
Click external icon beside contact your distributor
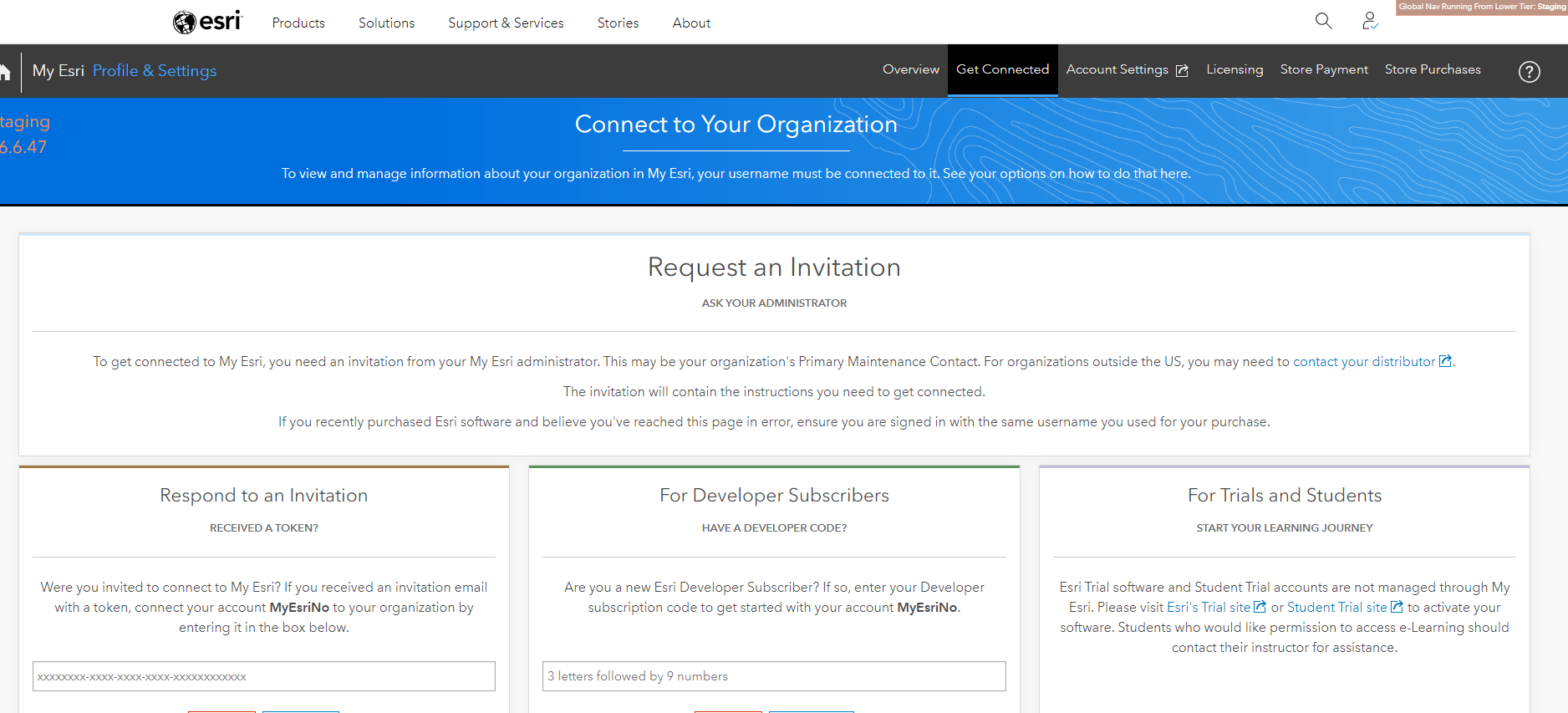[x=1445, y=361]
